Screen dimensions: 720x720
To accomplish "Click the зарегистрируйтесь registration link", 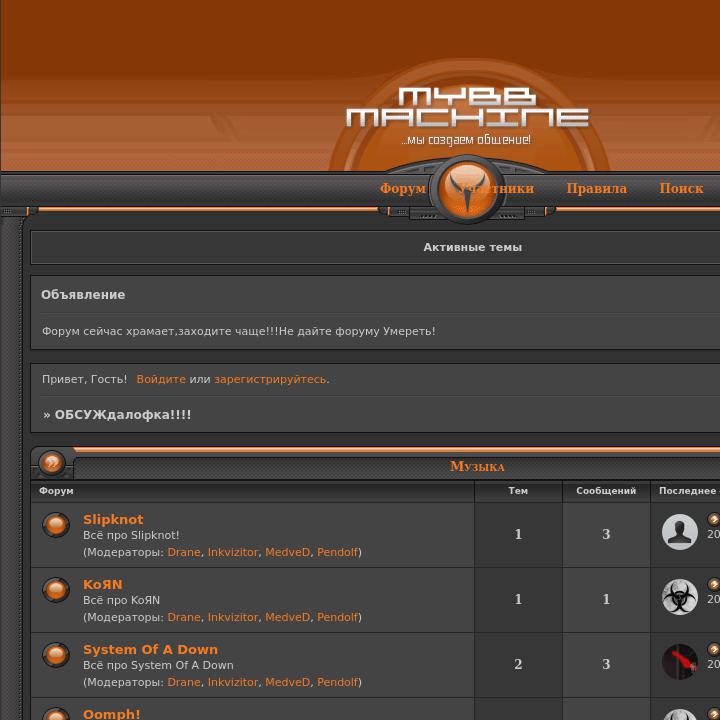I will click(x=270, y=379).
